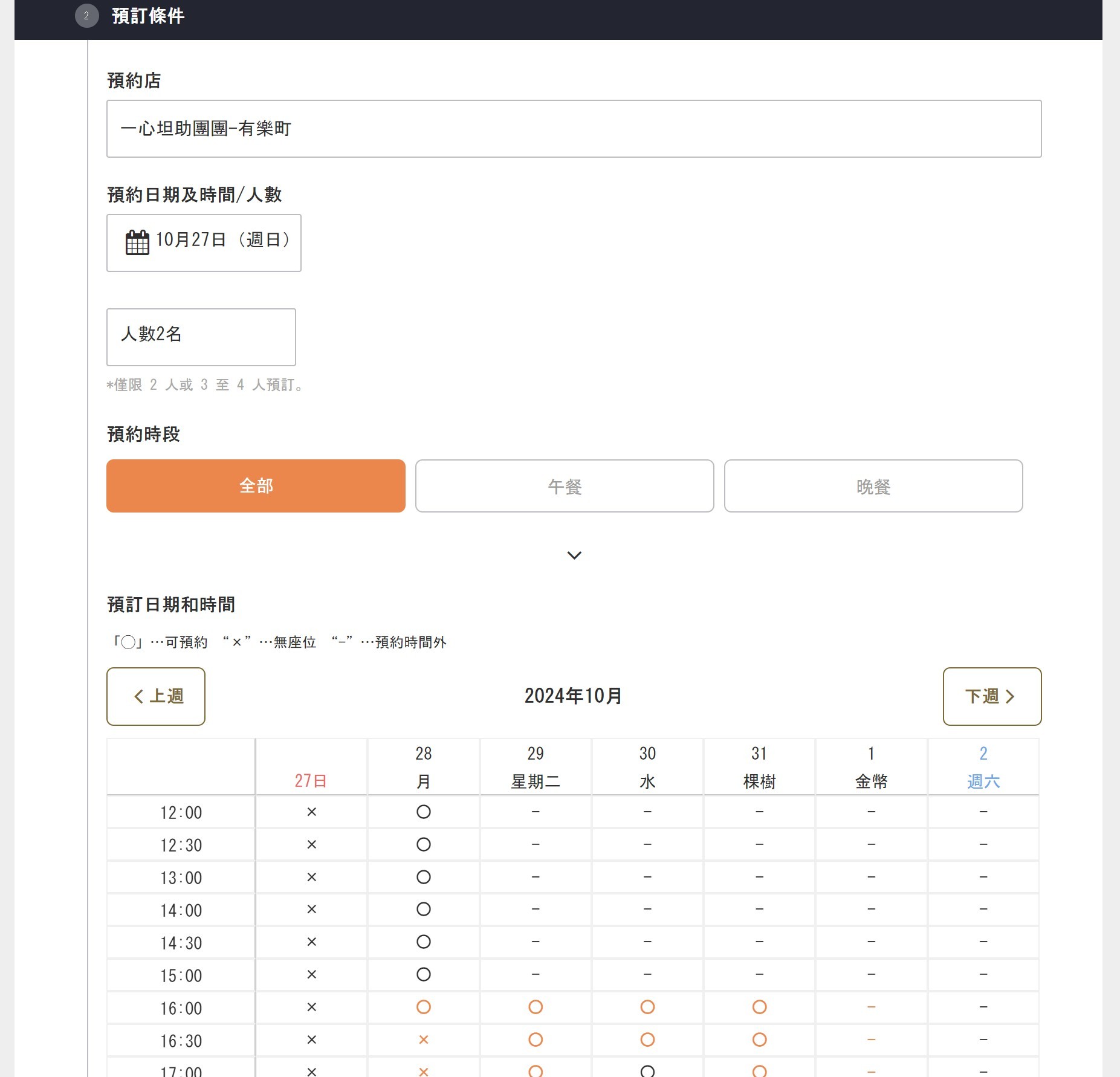Expand the downward chevron below time slots

coord(574,555)
